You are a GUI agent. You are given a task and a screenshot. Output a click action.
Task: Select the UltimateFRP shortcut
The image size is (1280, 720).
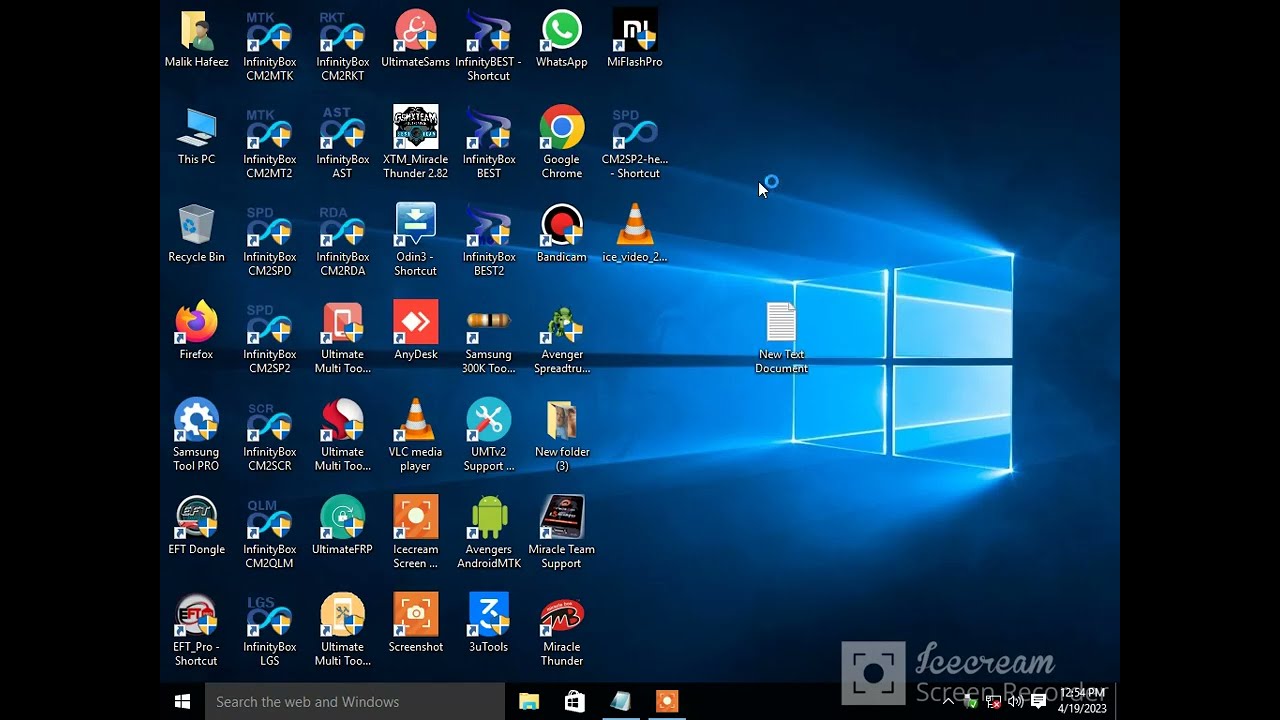tap(342, 527)
